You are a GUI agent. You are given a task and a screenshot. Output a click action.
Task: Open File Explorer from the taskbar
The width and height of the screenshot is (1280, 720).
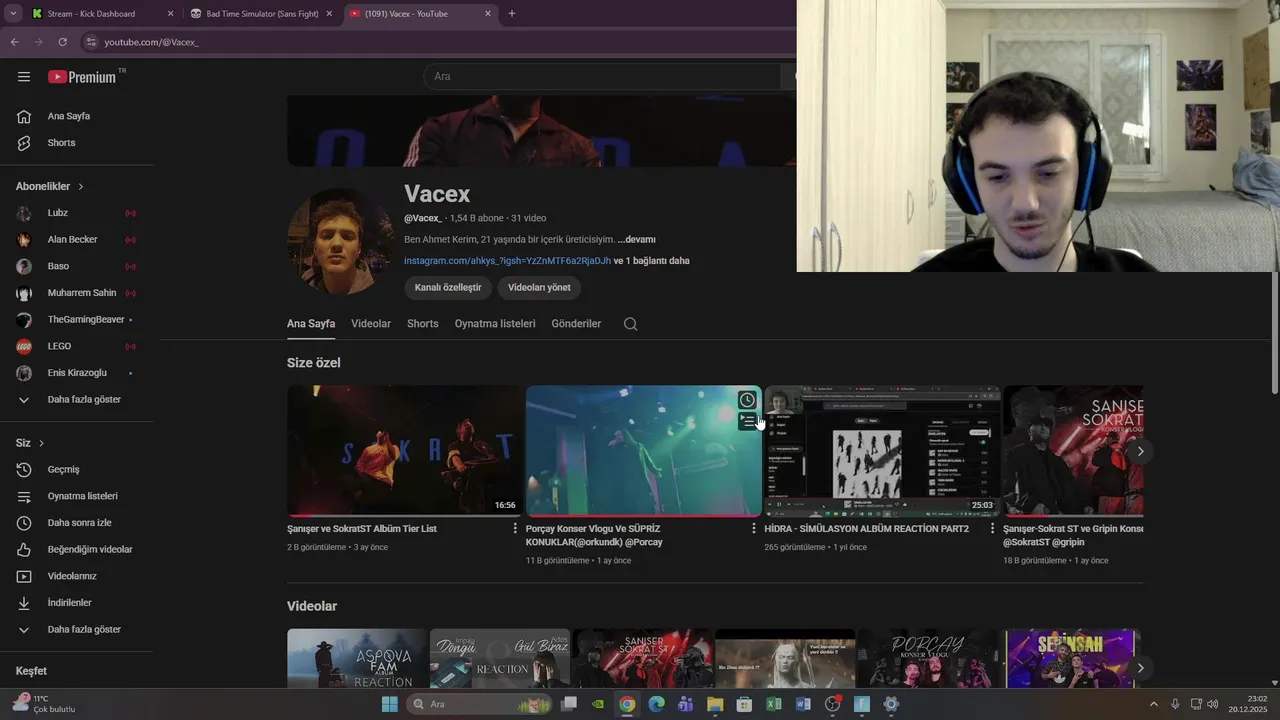715,704
